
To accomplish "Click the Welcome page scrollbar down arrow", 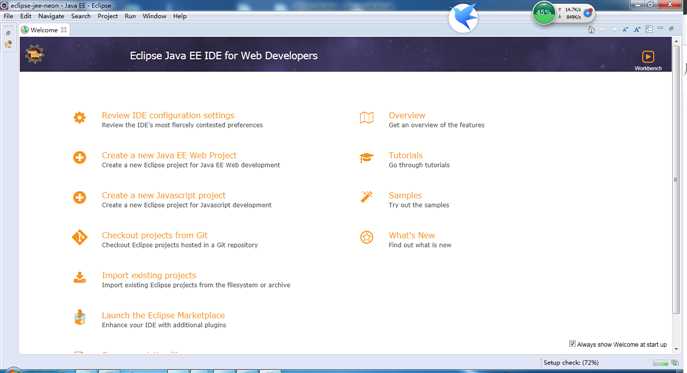I will coord(676,349).
